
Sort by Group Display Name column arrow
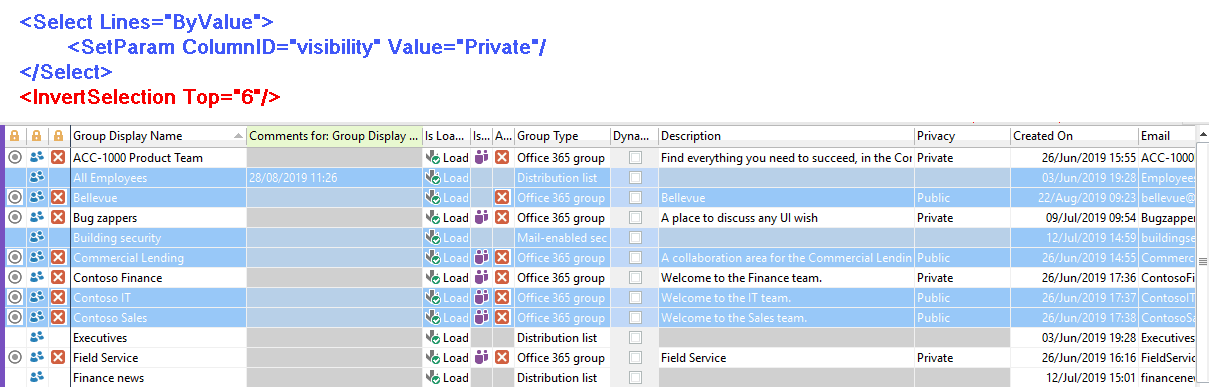pyautogui.click(x=238, y=135)
